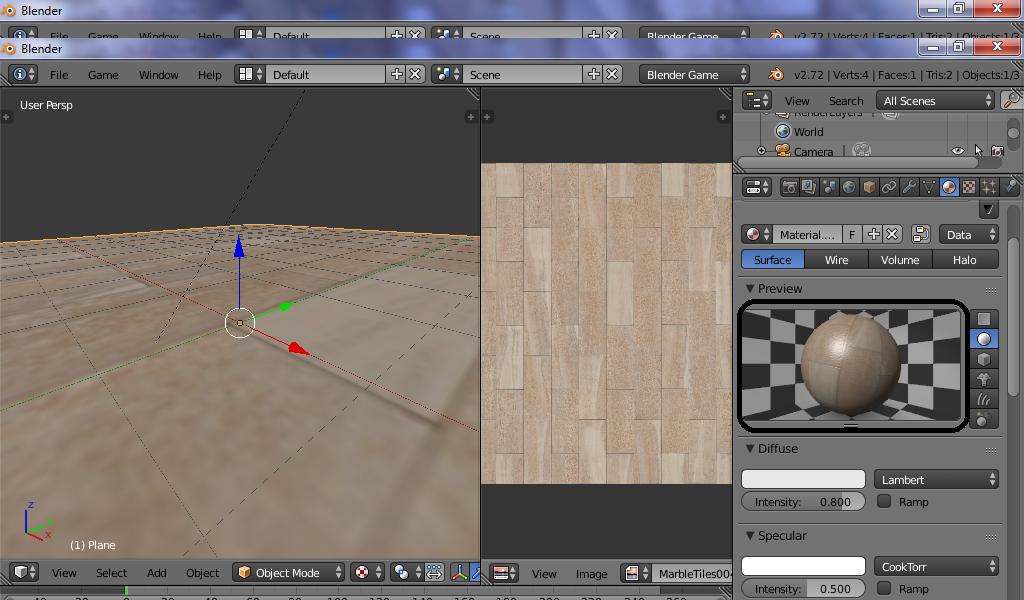
Task: Enable Ramp checkbox under Diffuse
Action: pyautogui.click(x=884, y=501)
